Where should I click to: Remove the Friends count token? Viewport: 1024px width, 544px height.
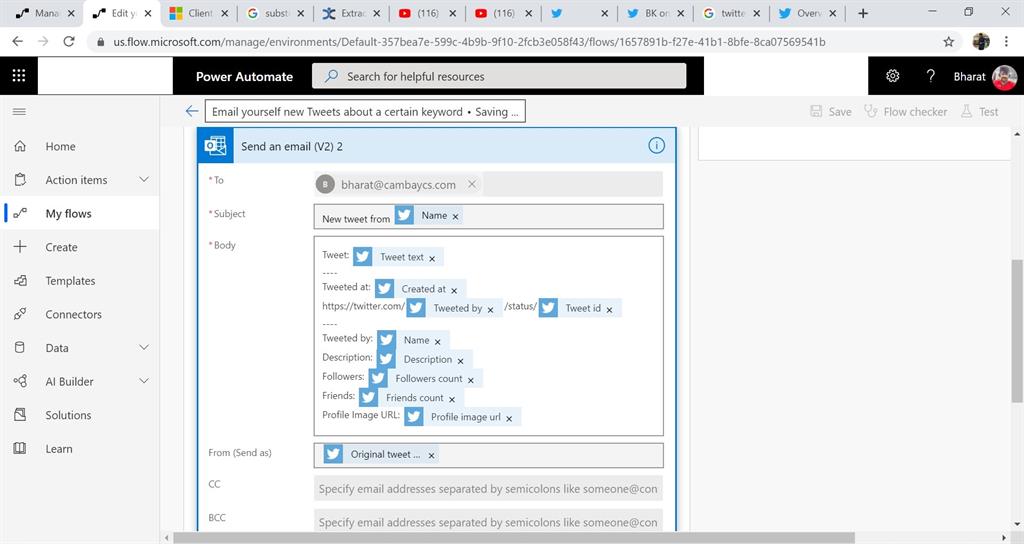coord(451,399)
